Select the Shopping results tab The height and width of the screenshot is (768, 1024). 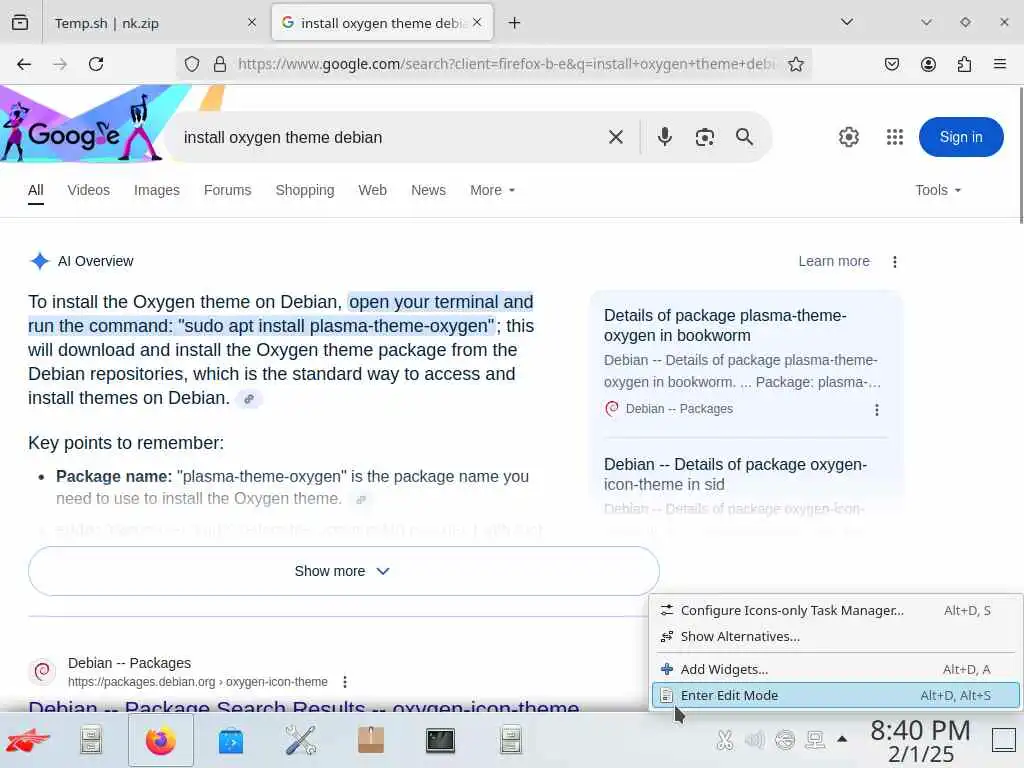coord(304,190)
